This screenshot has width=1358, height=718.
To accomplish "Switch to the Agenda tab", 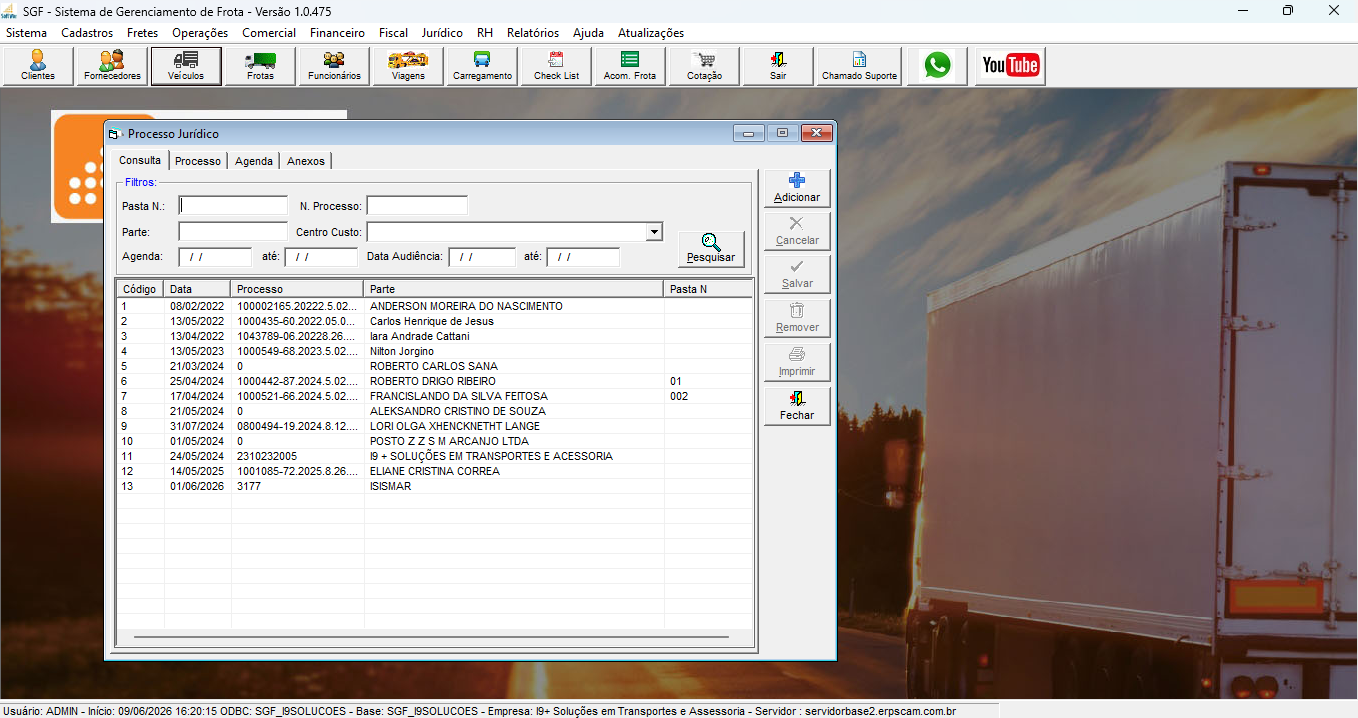I will tap(254, 161).
